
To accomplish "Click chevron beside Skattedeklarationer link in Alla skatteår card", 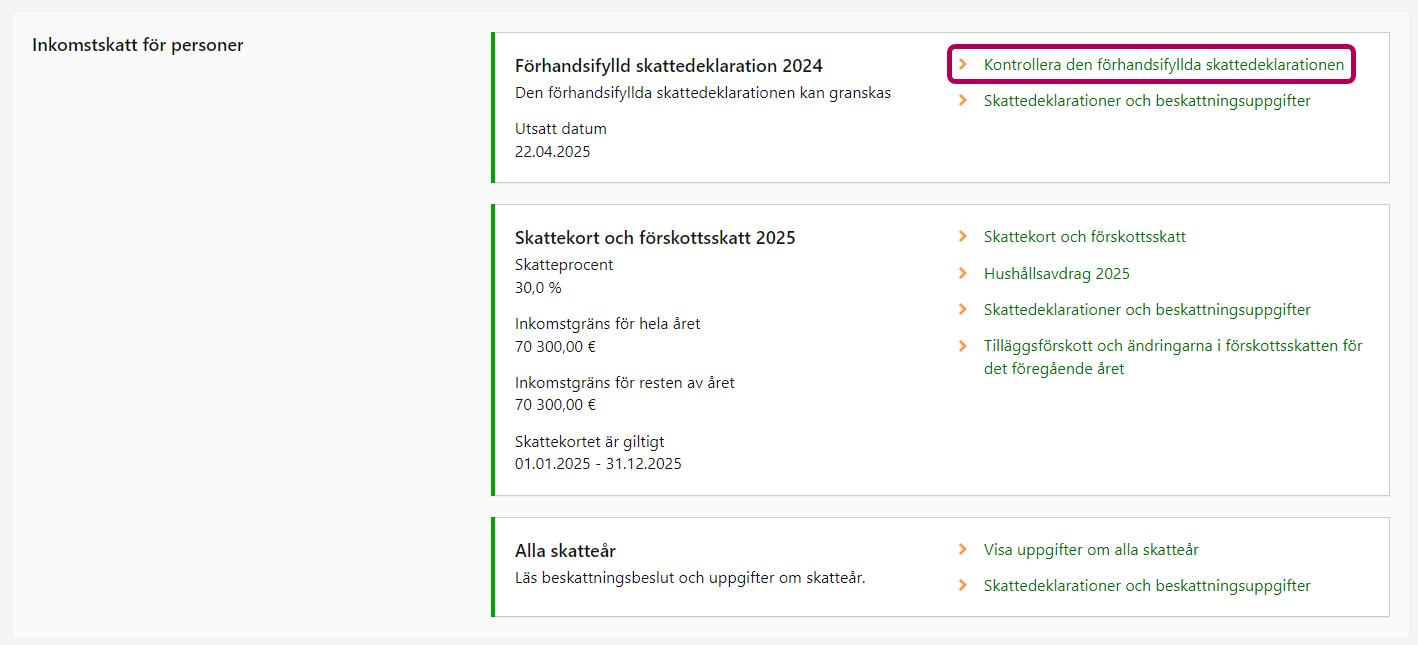I will click(963, 585).
